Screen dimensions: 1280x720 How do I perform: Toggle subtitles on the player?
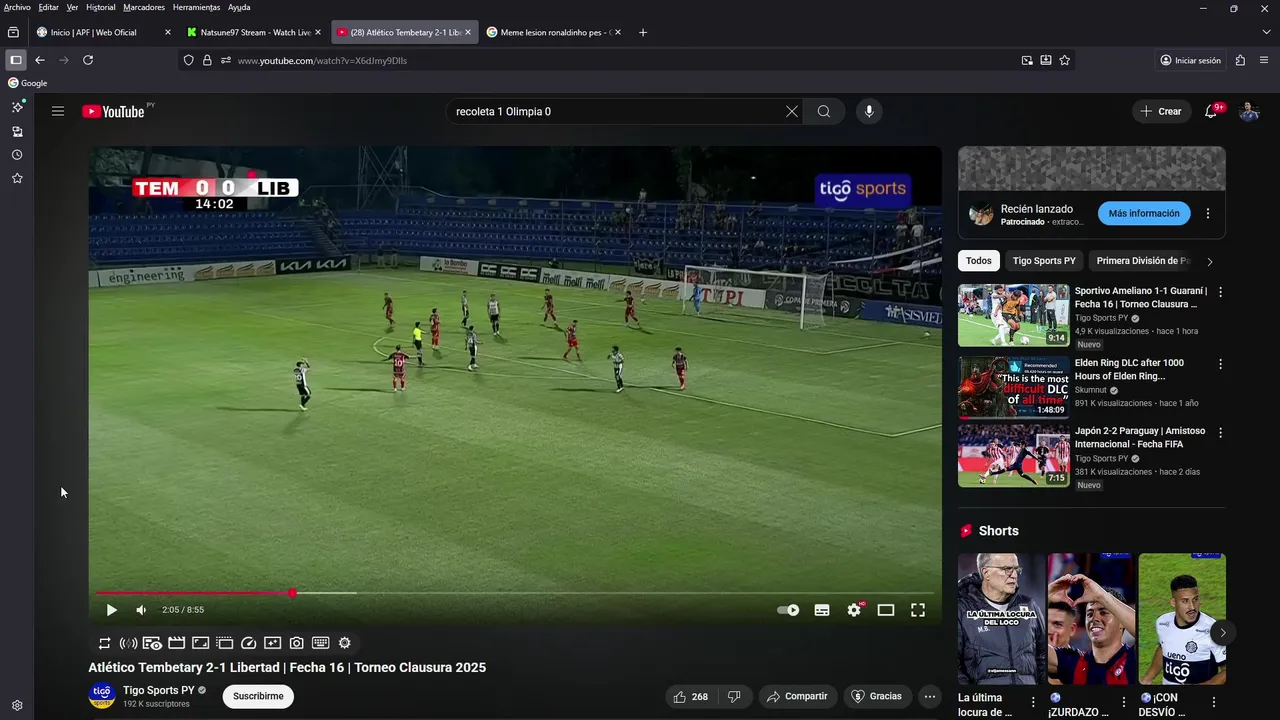(x=822, y=610)
